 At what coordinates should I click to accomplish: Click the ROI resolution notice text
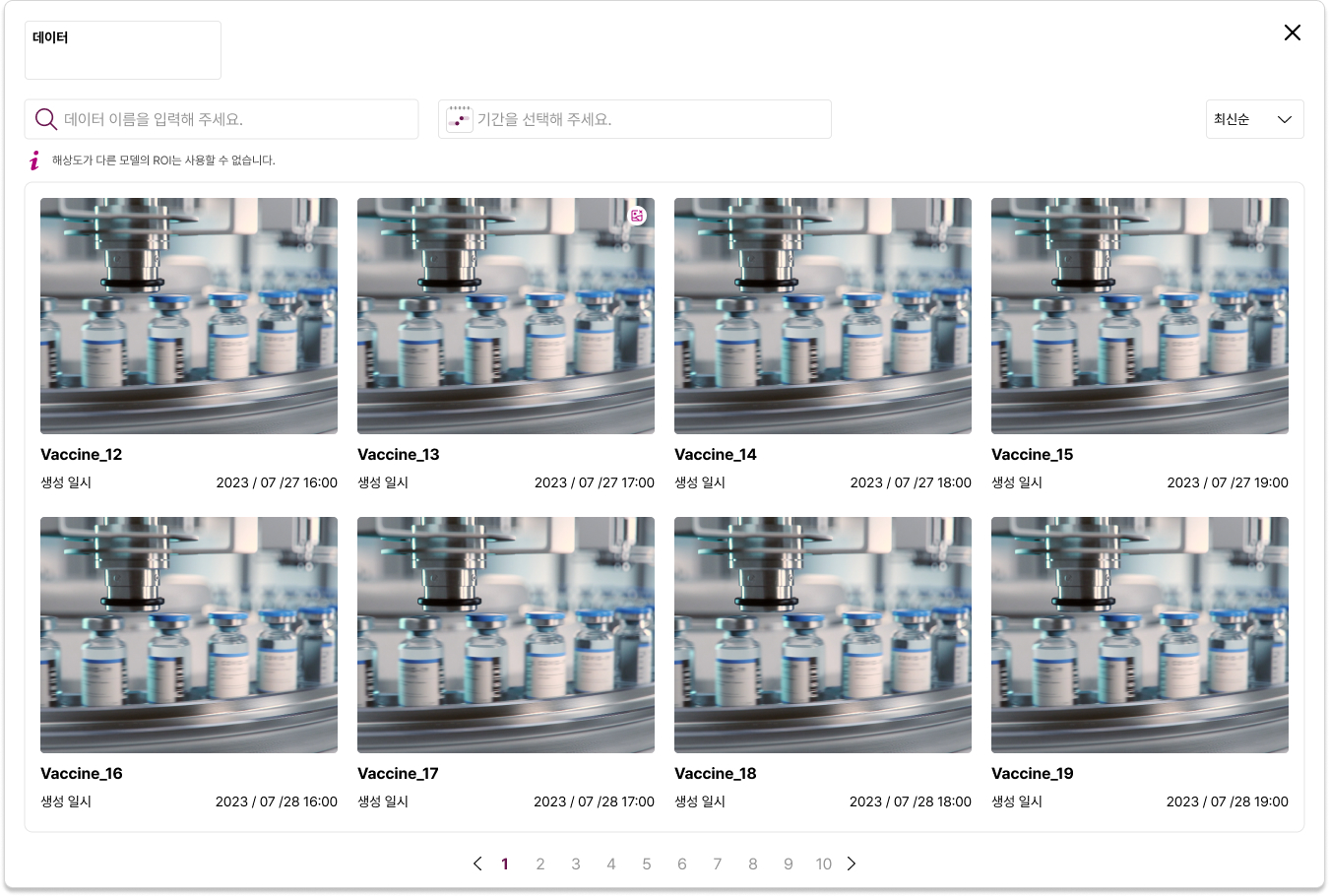[x=163, y=160]
